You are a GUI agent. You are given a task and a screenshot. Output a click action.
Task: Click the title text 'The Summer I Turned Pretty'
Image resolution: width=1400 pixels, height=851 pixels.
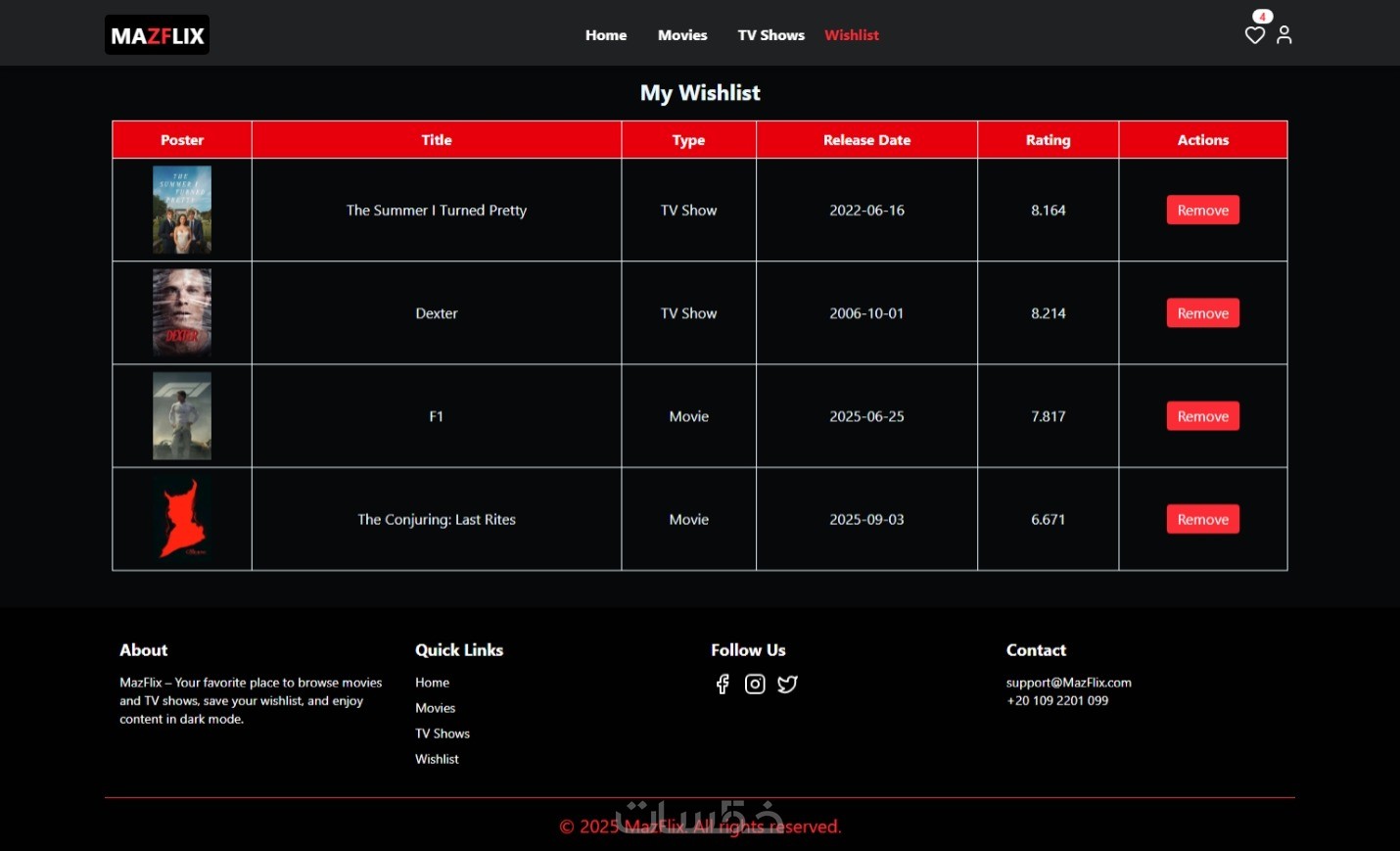click(437, 211)
